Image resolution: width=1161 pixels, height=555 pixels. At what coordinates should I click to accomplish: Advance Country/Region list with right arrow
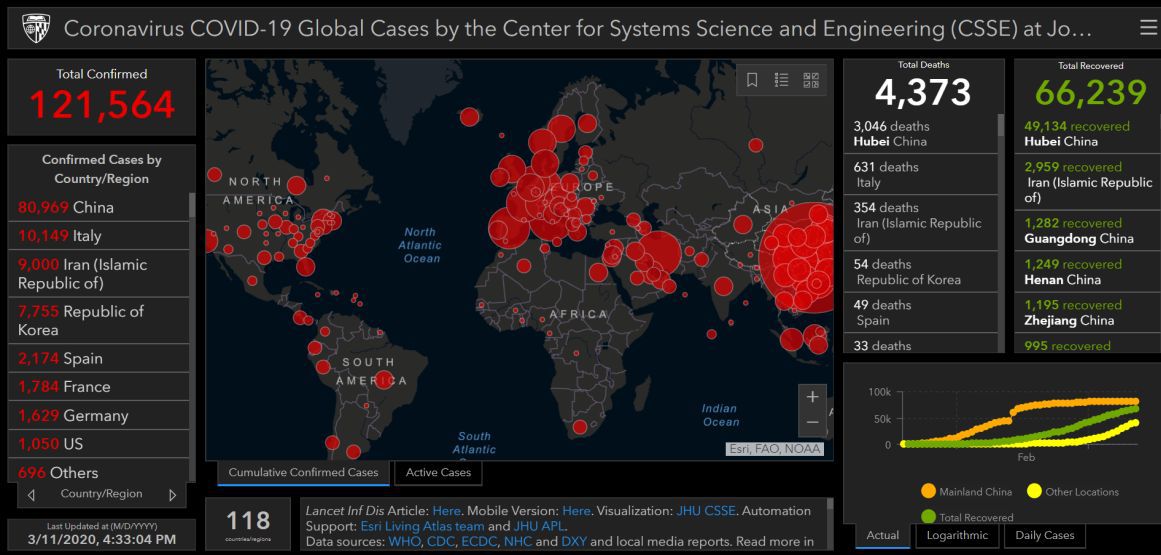pyautogui.click(x=172, y=495)
